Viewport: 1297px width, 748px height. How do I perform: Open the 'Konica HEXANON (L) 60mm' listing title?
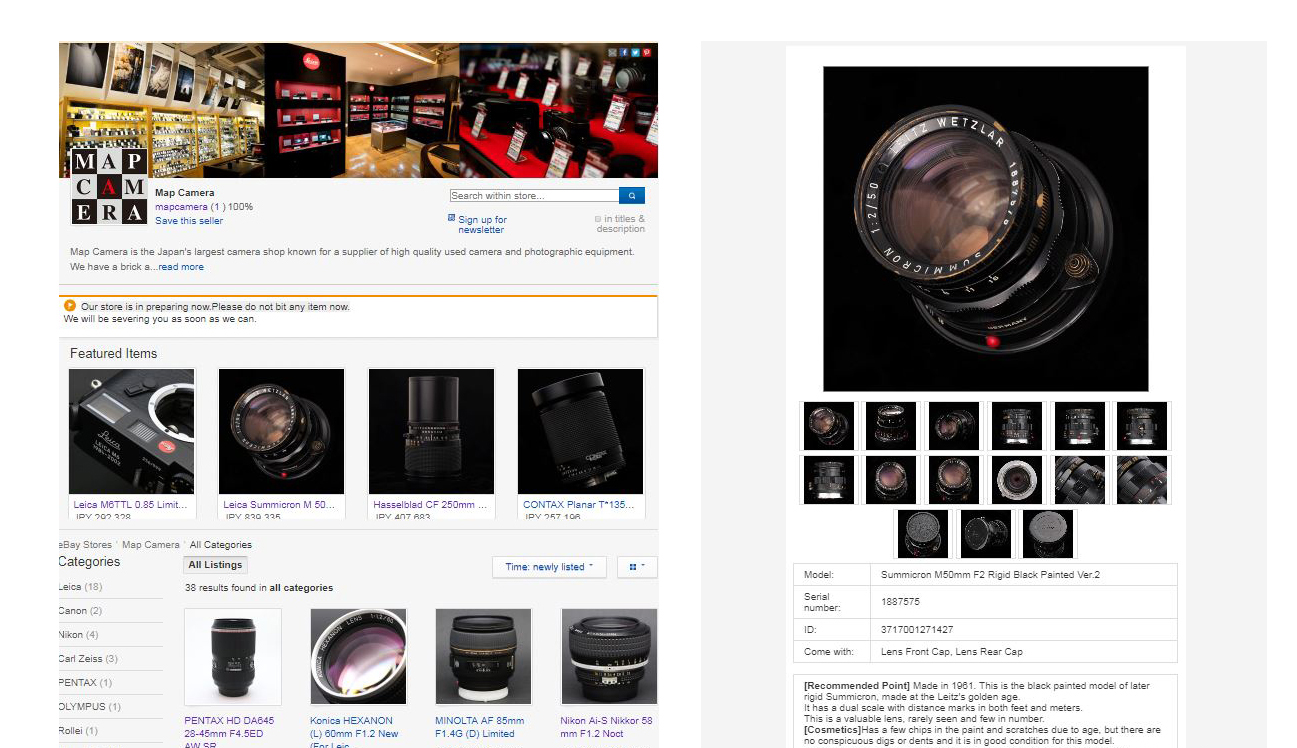point(354,732)
